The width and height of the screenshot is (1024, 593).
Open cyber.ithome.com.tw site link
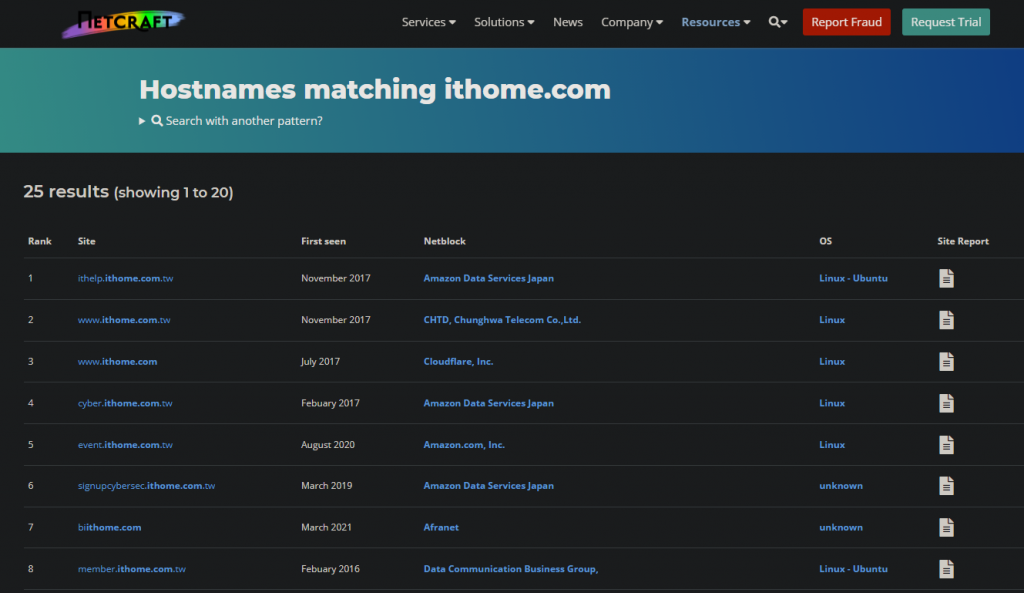pos(125,404)
